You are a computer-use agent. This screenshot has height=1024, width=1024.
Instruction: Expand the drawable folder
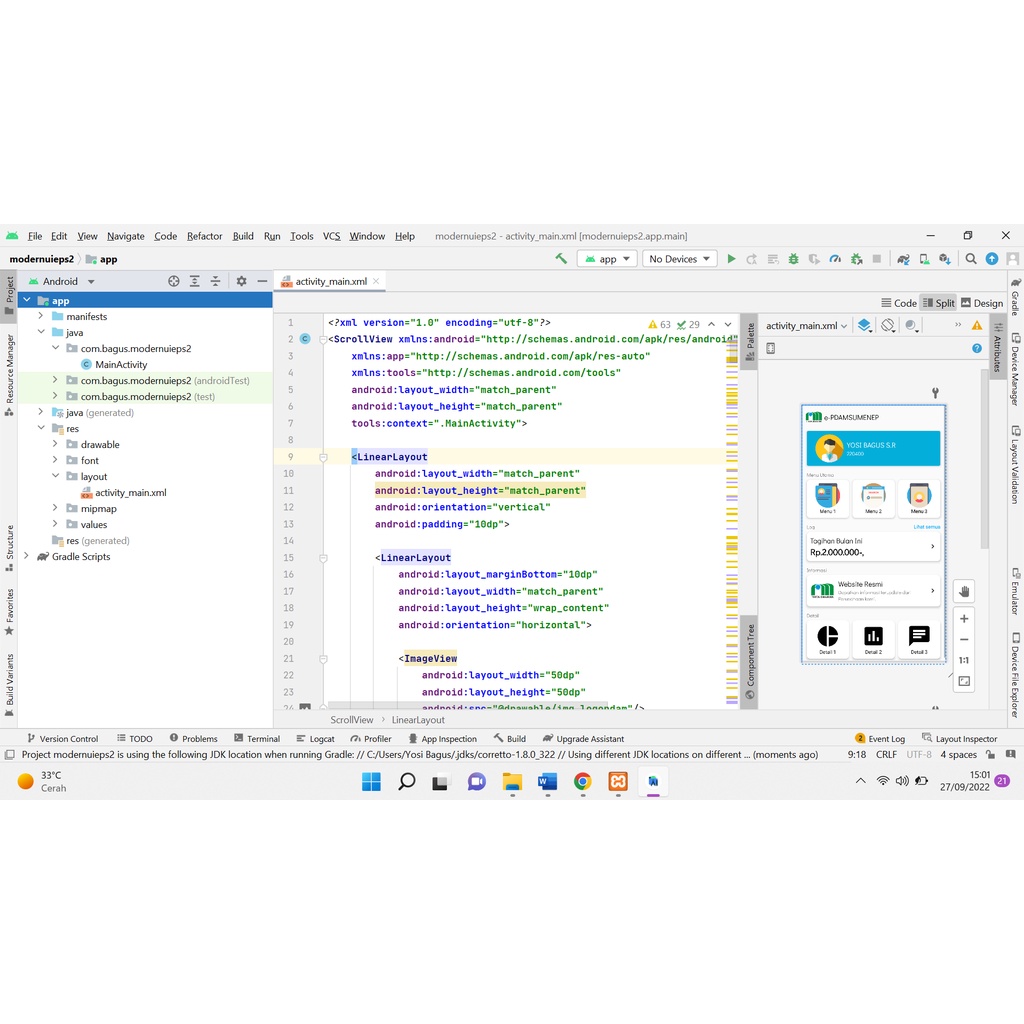point(55,444)
